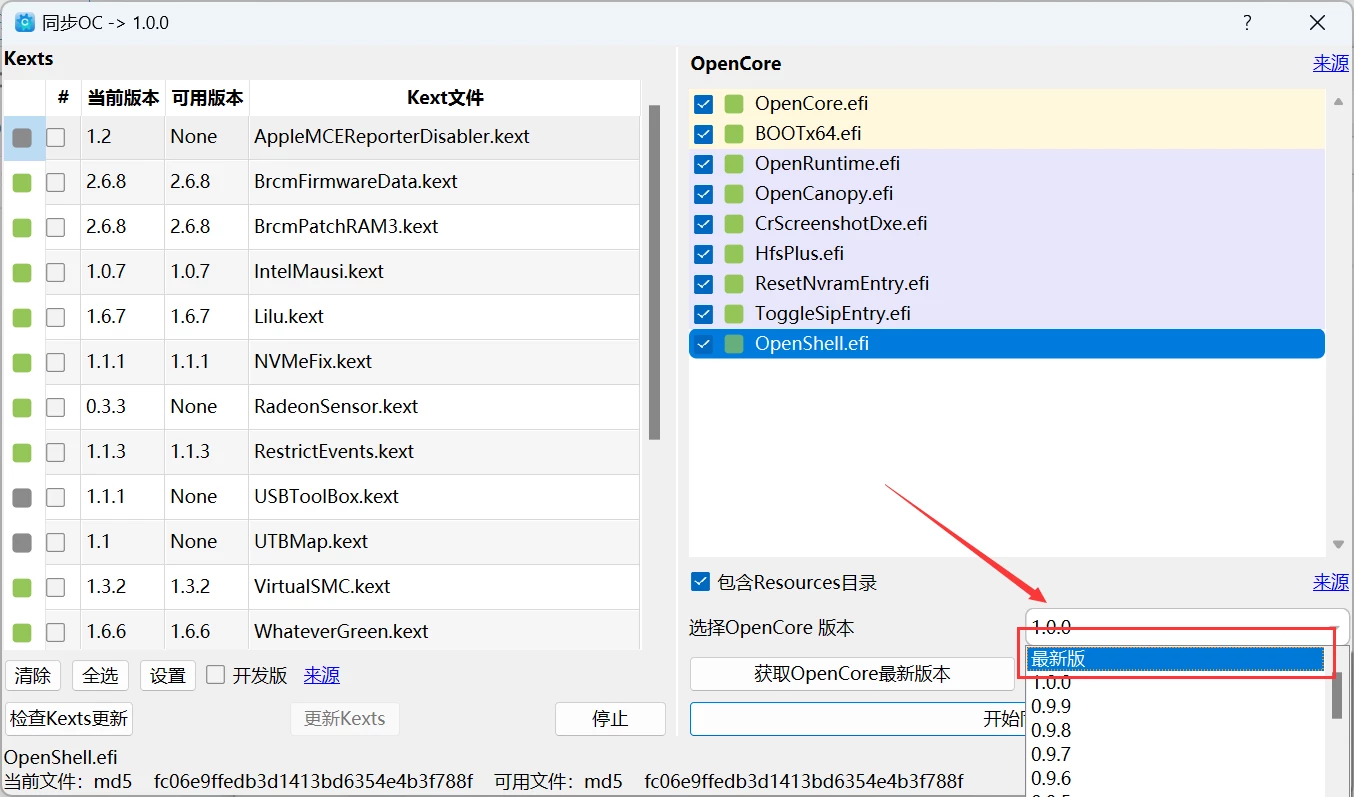Click the green square icon next to OpenCore.efi
Image resolution: width=1354 pixels, height=797 pixels.
735,104
